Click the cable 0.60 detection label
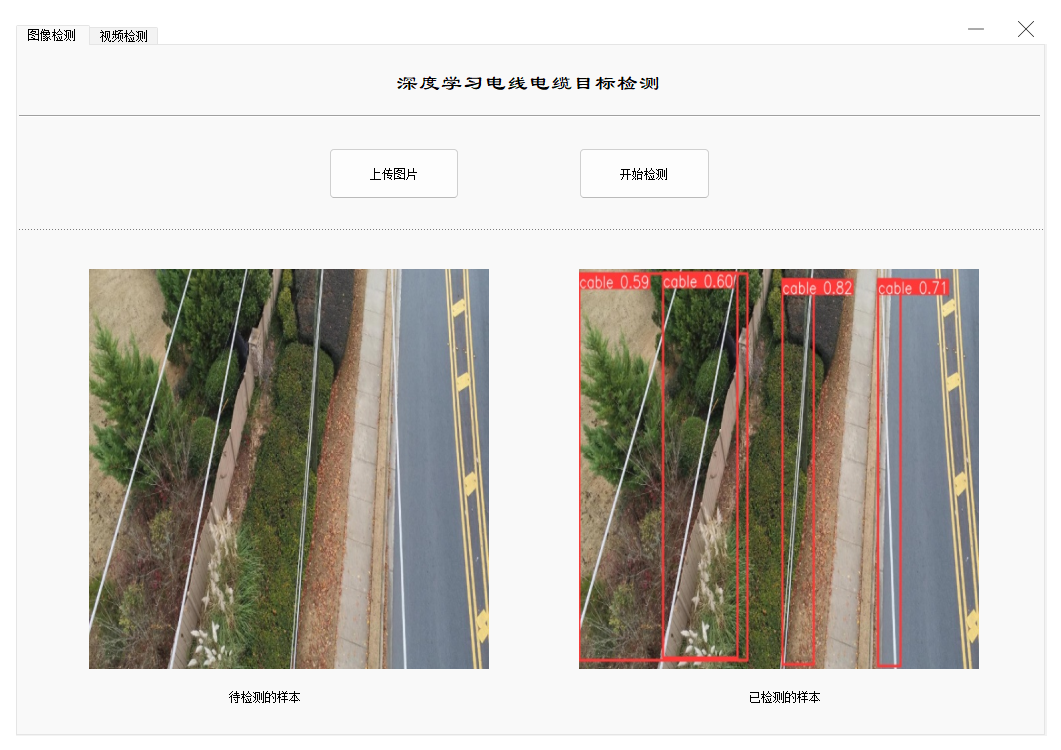This screenshot has height=750, width=1061. coord(699,281)
